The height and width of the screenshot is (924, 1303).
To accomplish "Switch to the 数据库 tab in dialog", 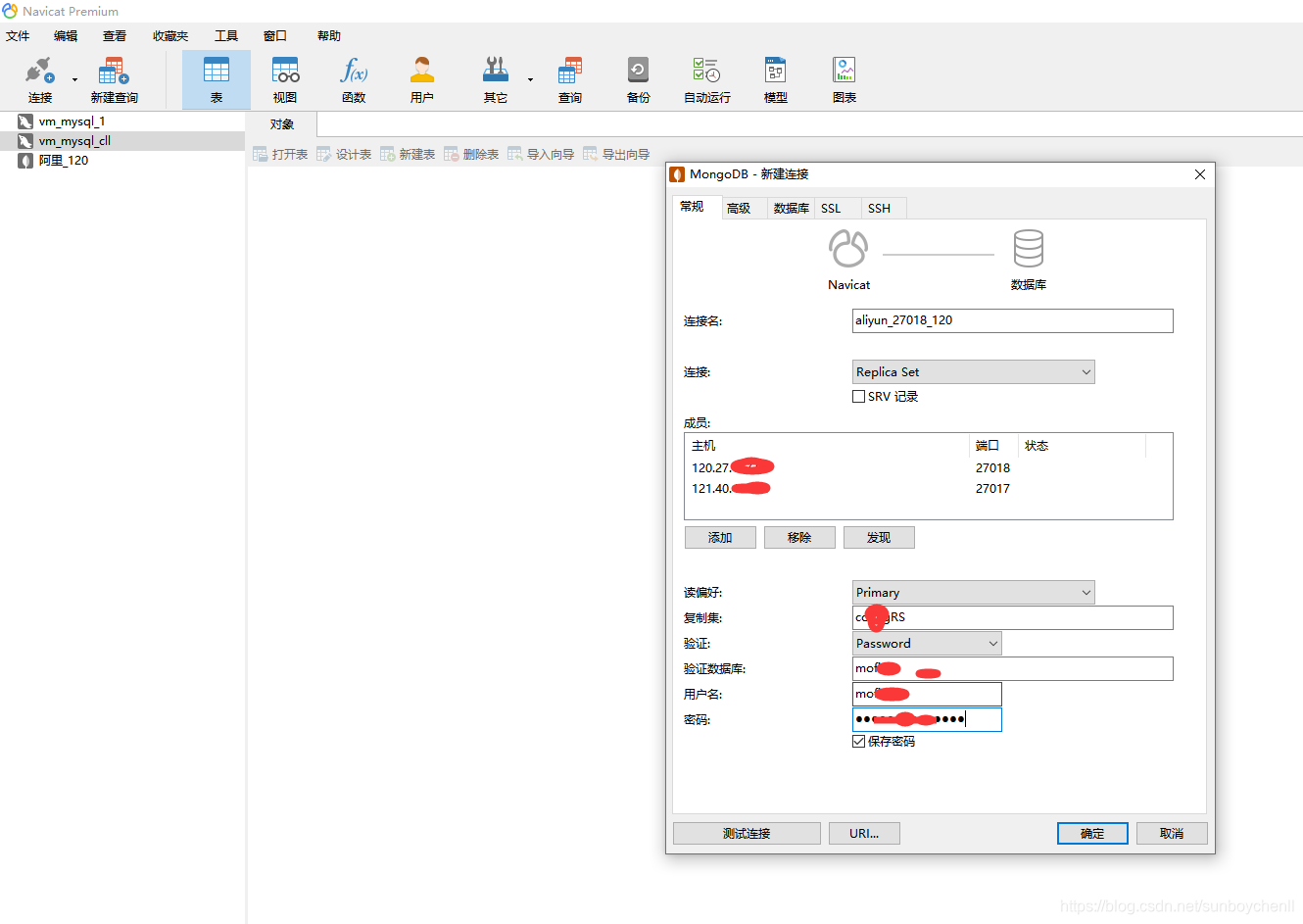I will tap(791, 208).
